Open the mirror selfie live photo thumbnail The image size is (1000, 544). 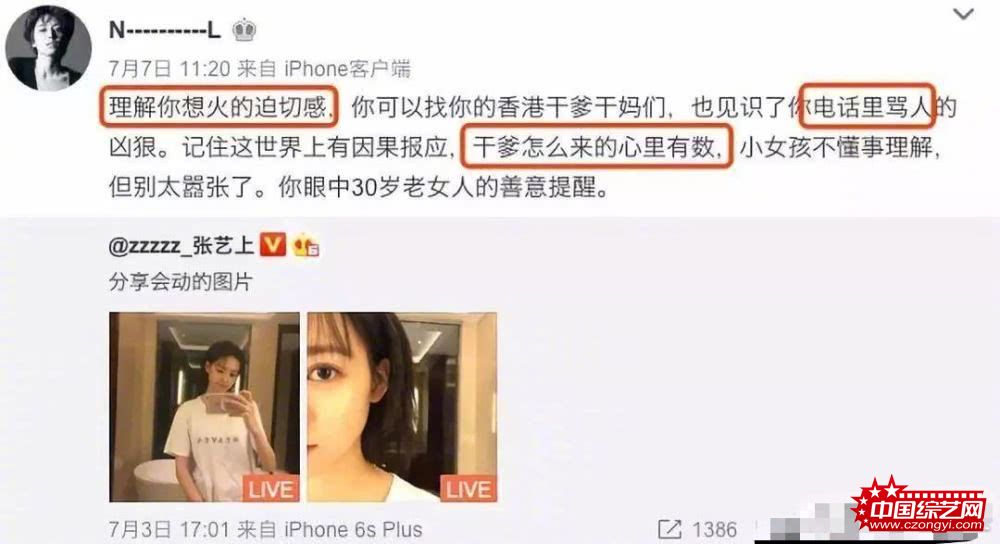(x=204, y=407)
